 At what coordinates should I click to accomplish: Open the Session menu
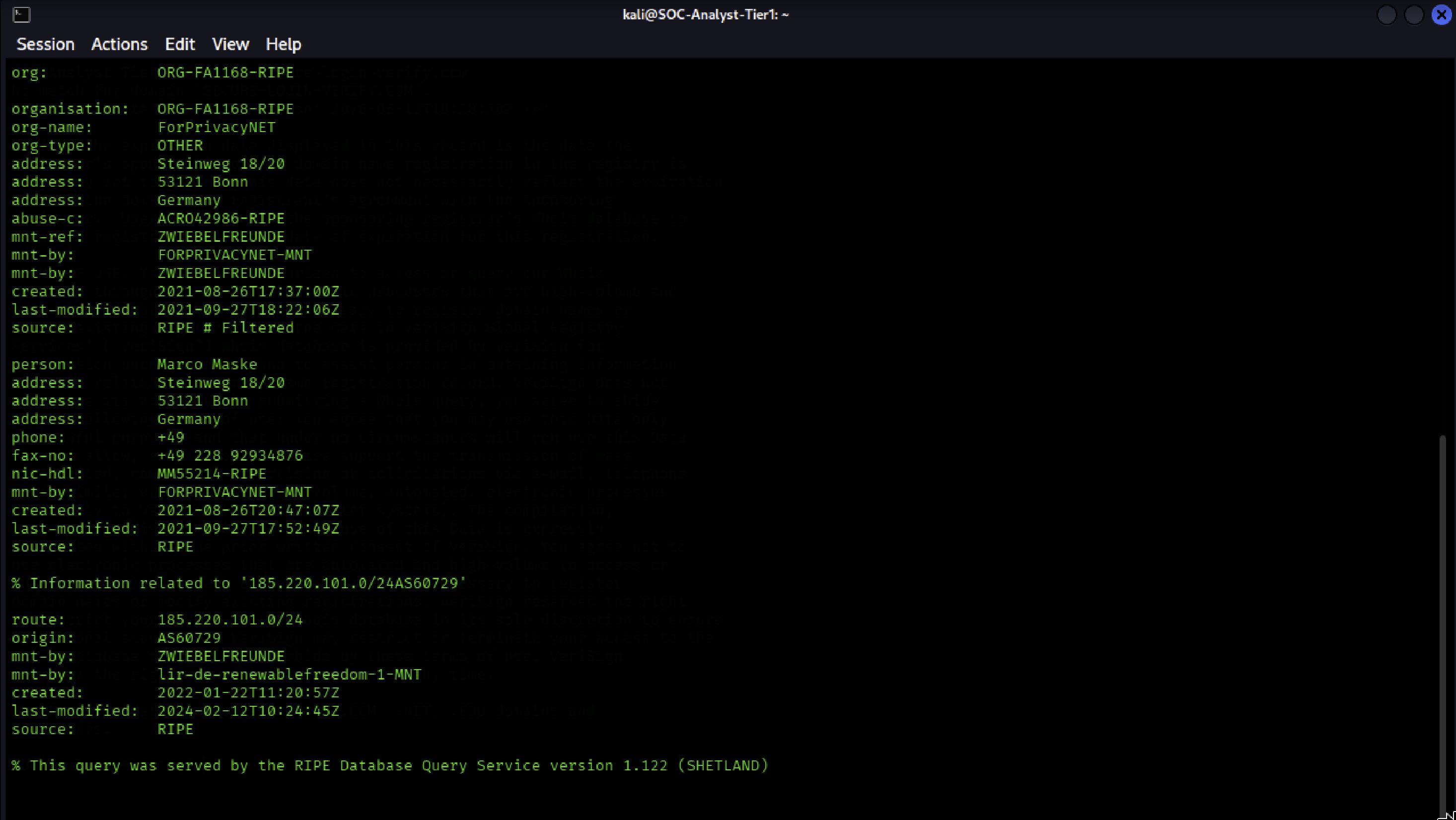[x=46, y=44]
